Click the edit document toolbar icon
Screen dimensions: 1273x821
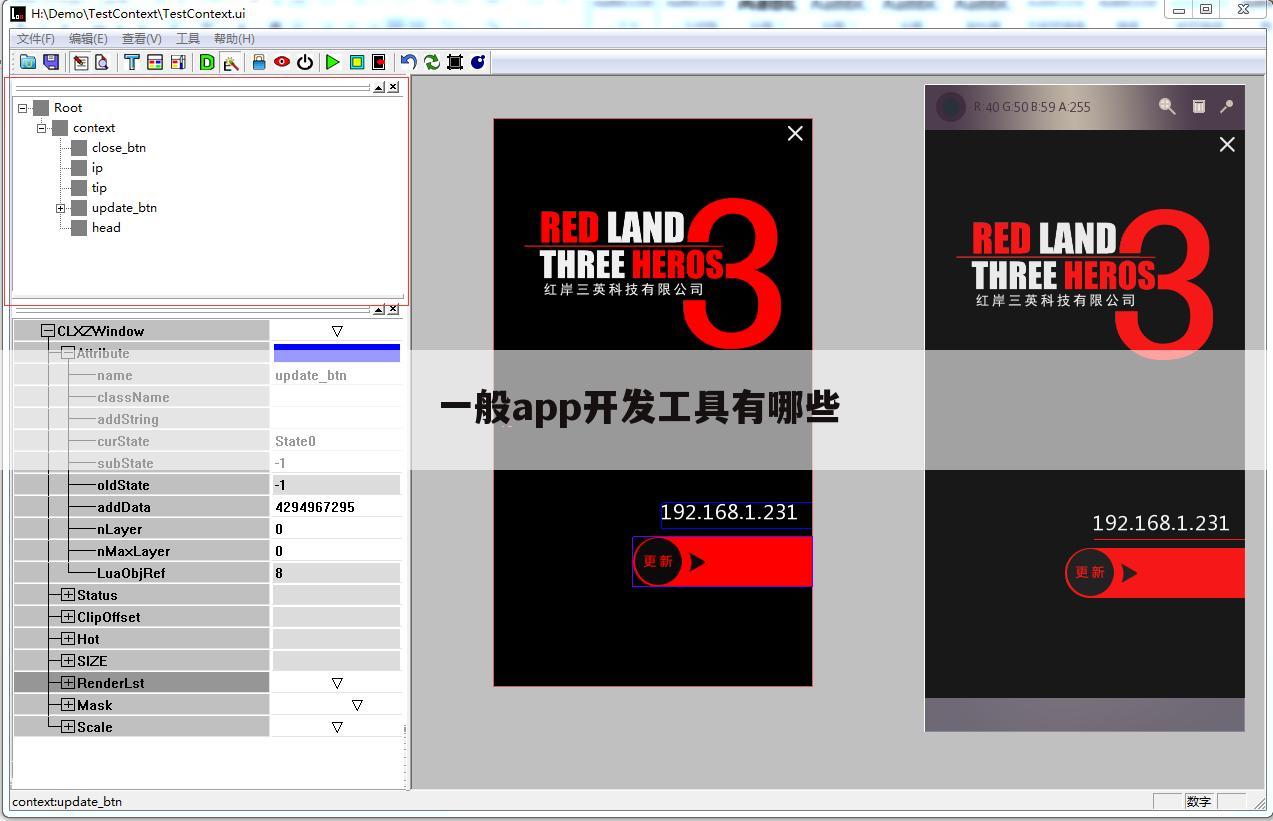click(80, 62)
